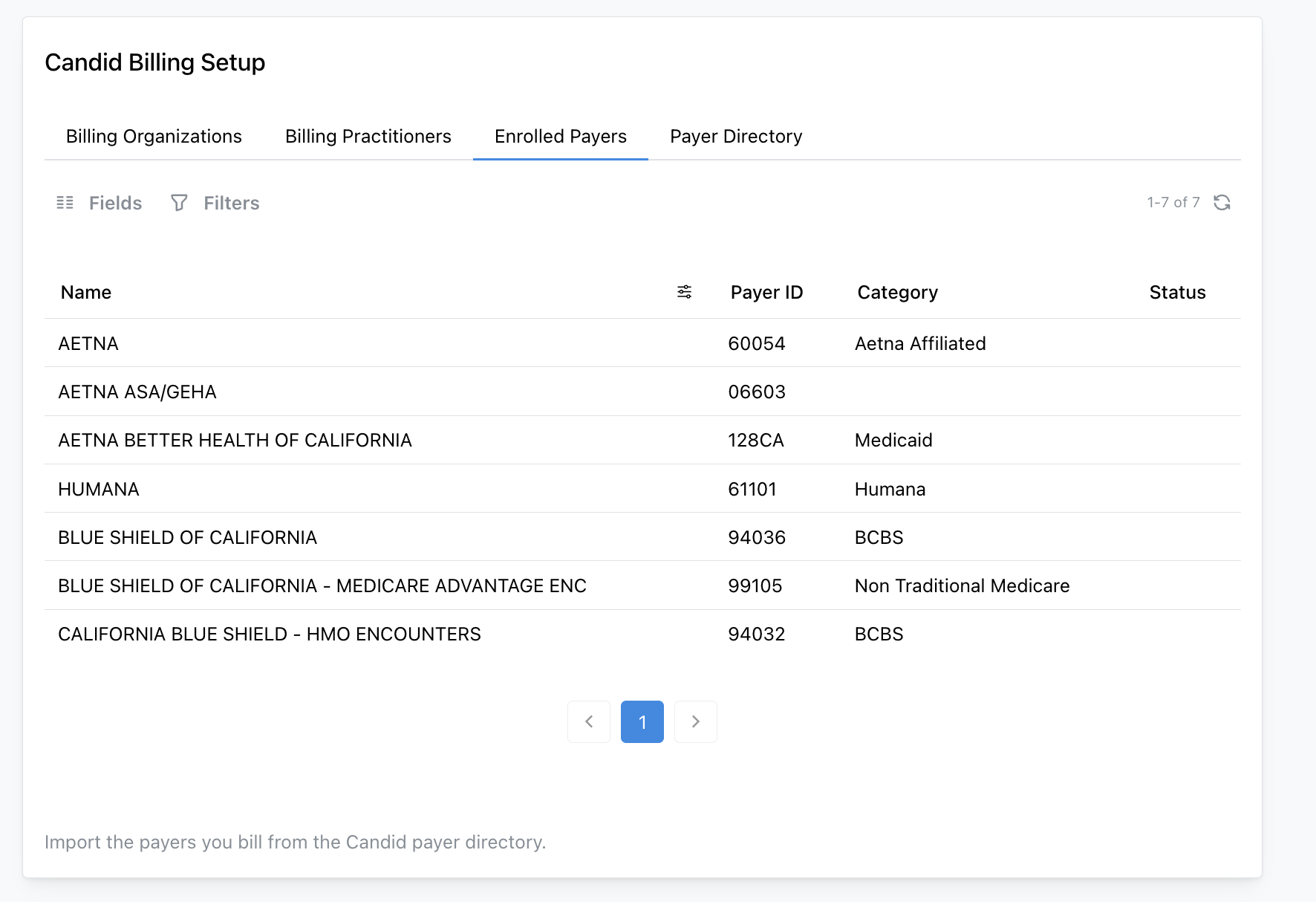Select BLUE SHIELD MEDICARE ADVANTAGE ENC row
Image resolution: width=1316 pixels, height=902 pixels.
(642, 585)
